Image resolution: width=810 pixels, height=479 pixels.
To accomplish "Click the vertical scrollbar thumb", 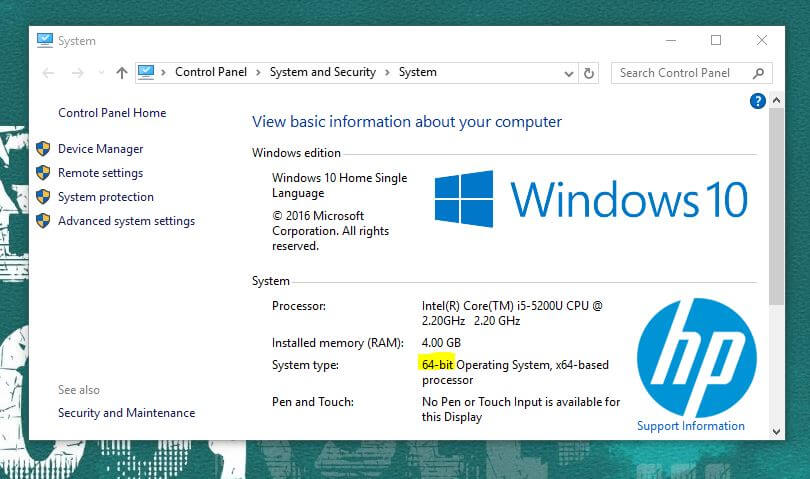I will tap(776, 207).
